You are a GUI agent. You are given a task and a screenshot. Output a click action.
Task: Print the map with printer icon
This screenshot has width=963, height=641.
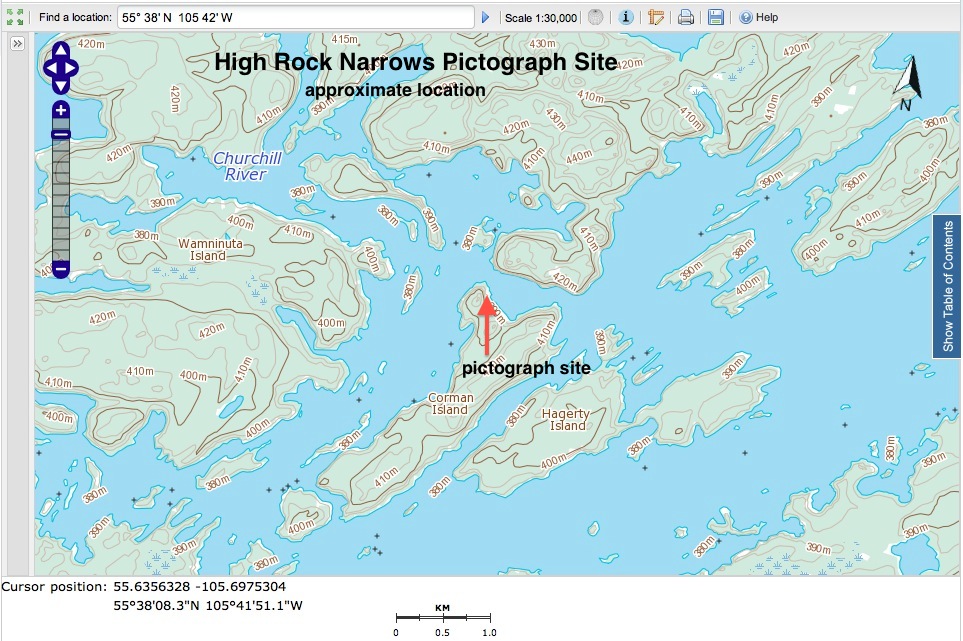click(x=686, y=17)
